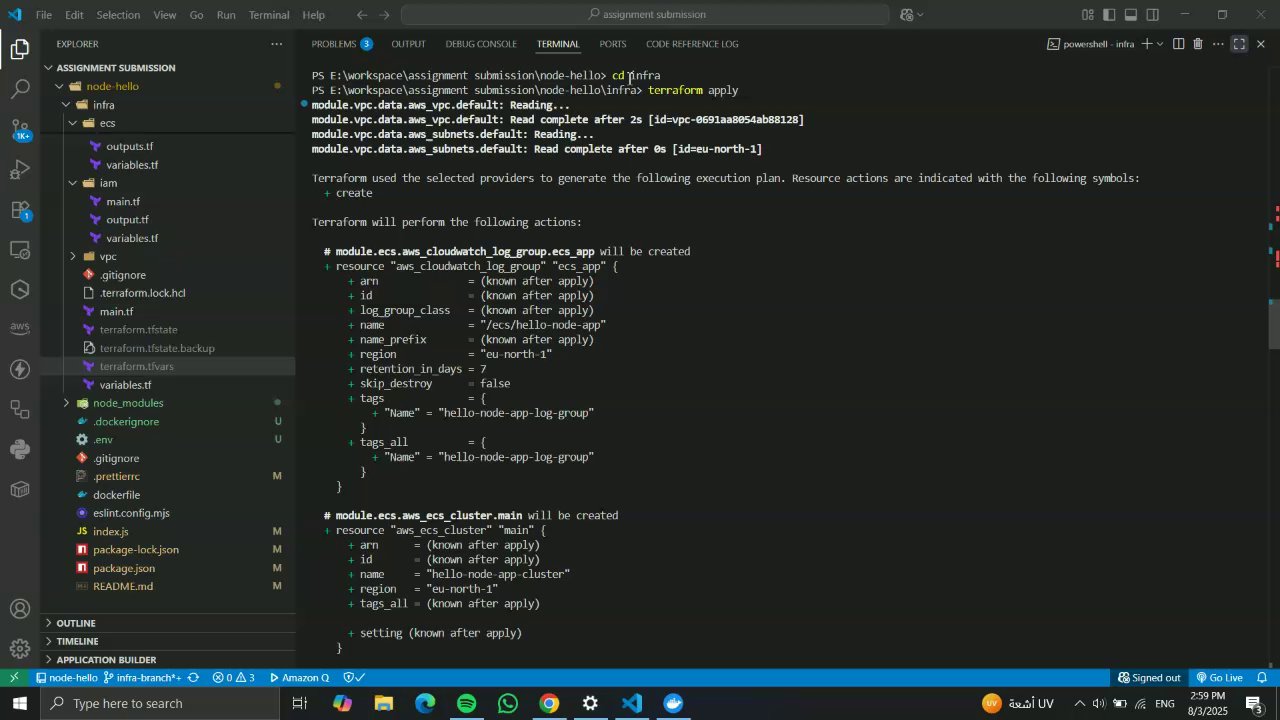Open Spotify from the taskbar

[x=467, y=704]
